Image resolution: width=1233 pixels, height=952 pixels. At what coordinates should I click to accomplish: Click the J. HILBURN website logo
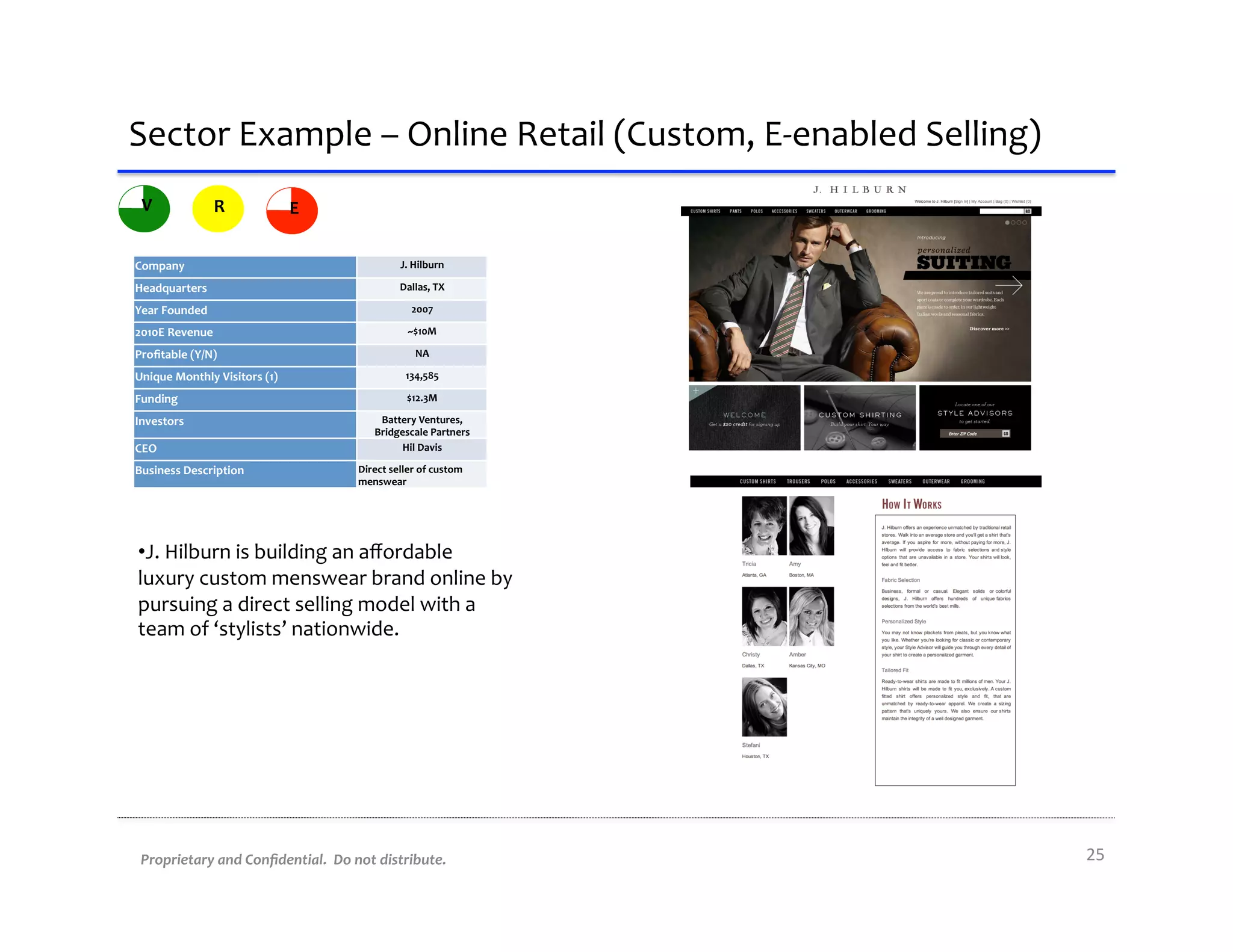pyautogui.click(x=860, y=190)
